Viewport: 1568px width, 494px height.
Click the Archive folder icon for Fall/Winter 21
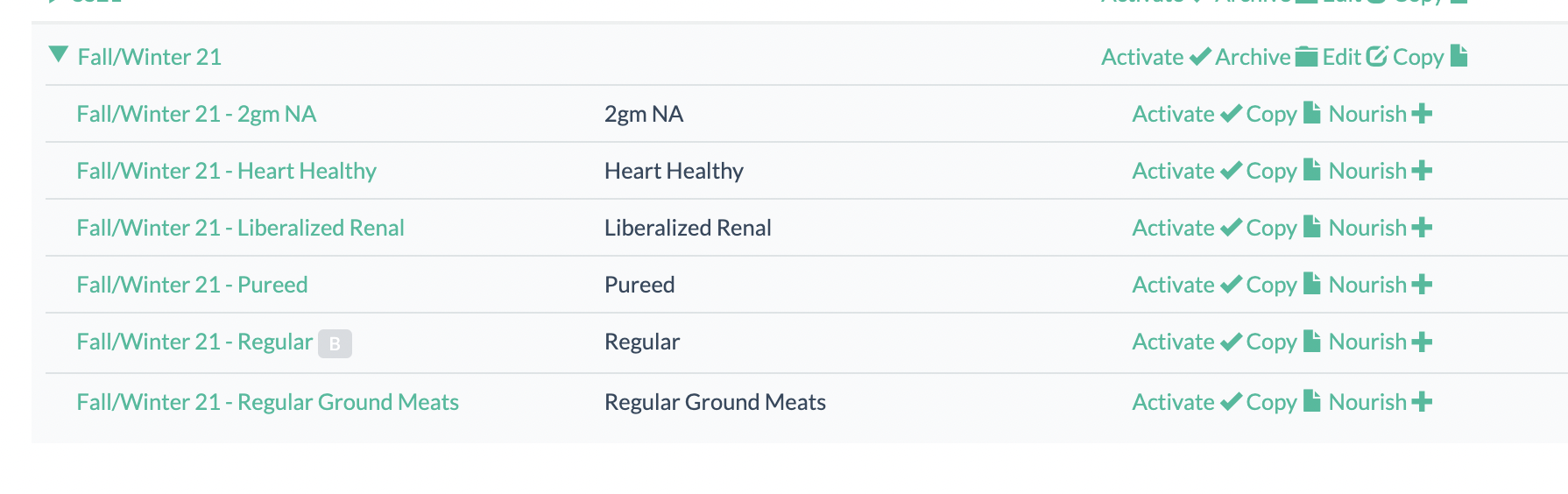1306,57
